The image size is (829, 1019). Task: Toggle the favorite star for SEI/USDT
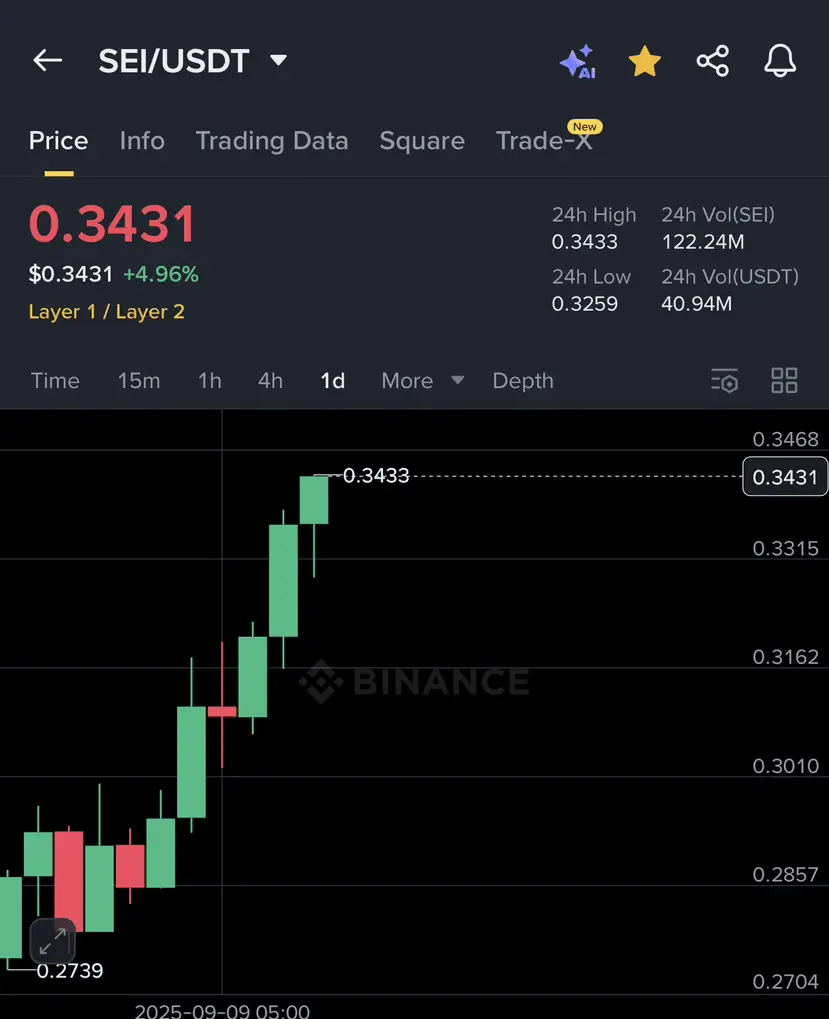(x=644, y=62)
